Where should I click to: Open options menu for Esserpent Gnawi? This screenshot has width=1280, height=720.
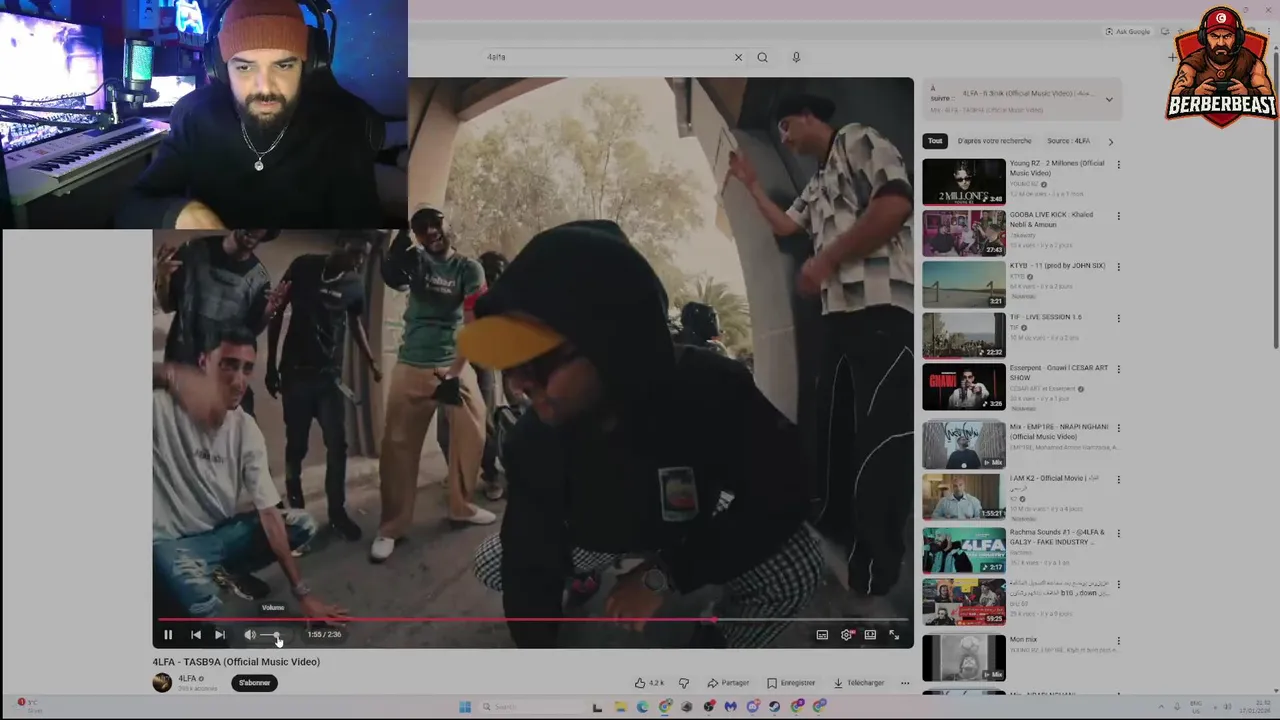pyautogui.click(x=1118, y=370)
